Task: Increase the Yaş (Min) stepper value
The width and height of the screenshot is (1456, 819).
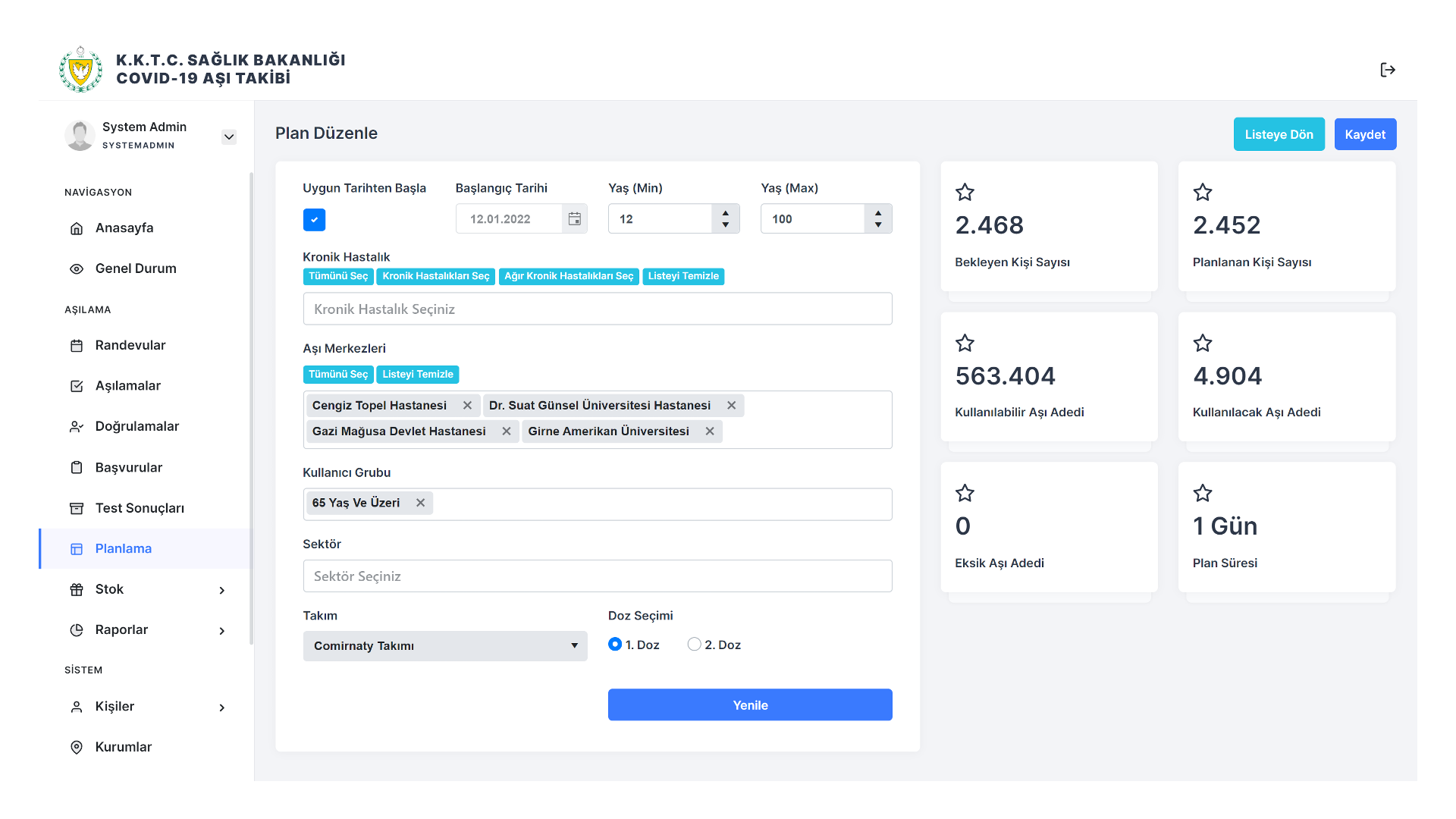Action: pos(726,212)
